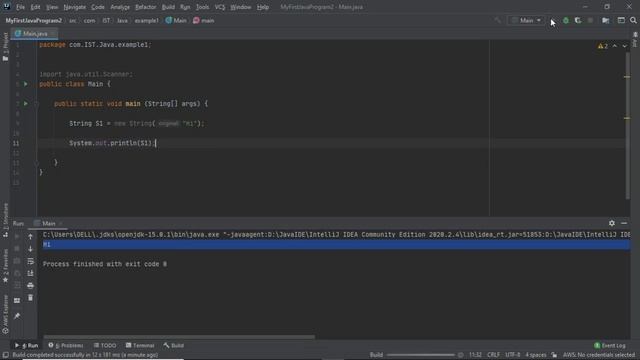Open the Event Log button
This screenshot has width=640, height=360.
pos(610,345)
